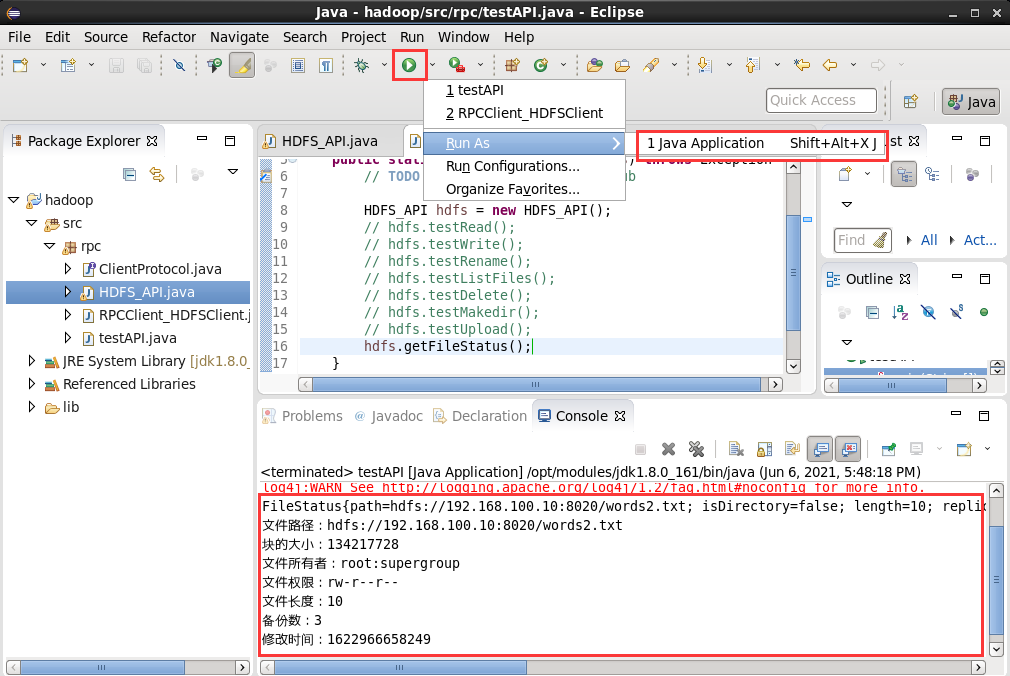Click Open Console icon

pos(964,449)
